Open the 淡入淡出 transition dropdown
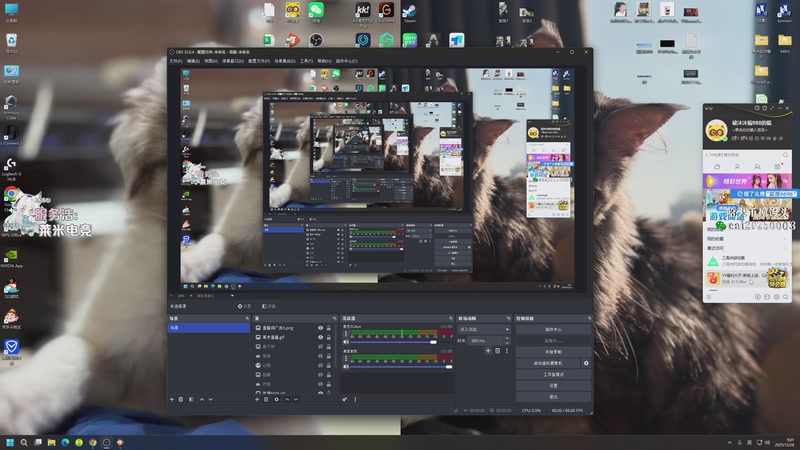Screen dimensions: 800x450 point(484,330)
